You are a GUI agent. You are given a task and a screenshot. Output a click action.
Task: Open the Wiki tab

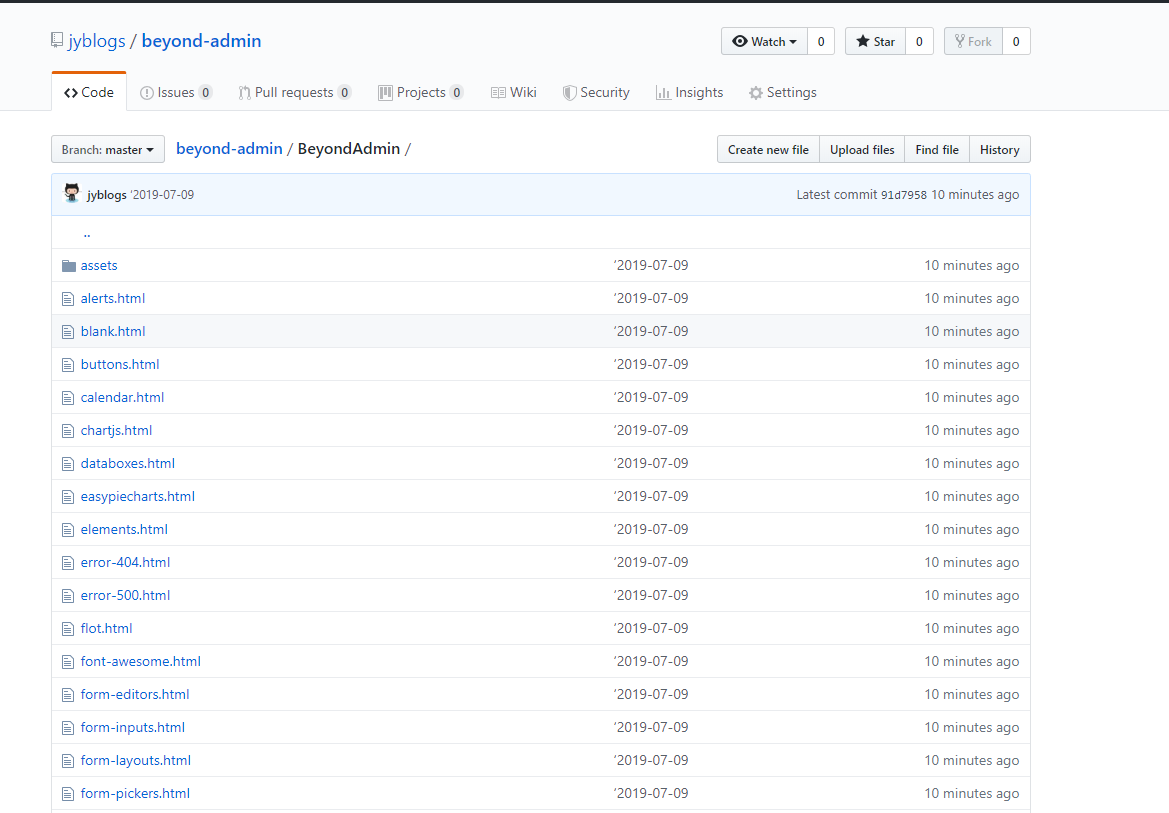[x=514, y=92]
